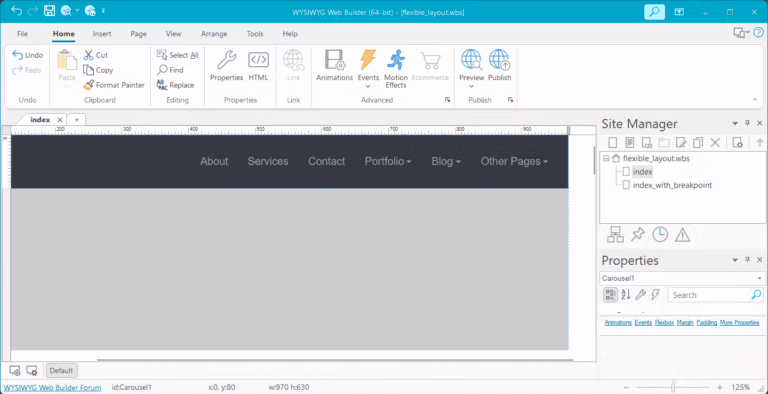
Task: Click the warning triangle icon
Action: pyautogui.click(x=682, y=235)
